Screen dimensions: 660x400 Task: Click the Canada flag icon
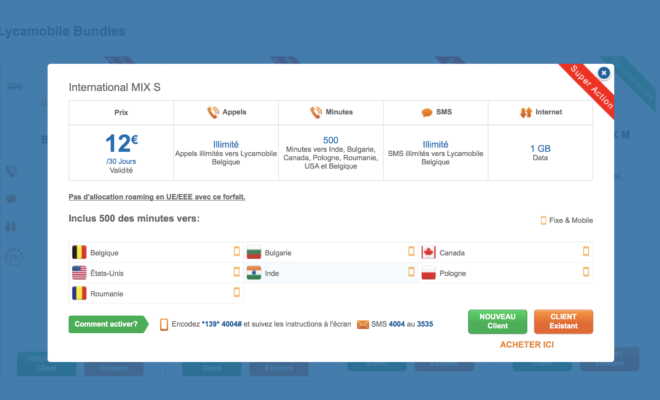428,252
